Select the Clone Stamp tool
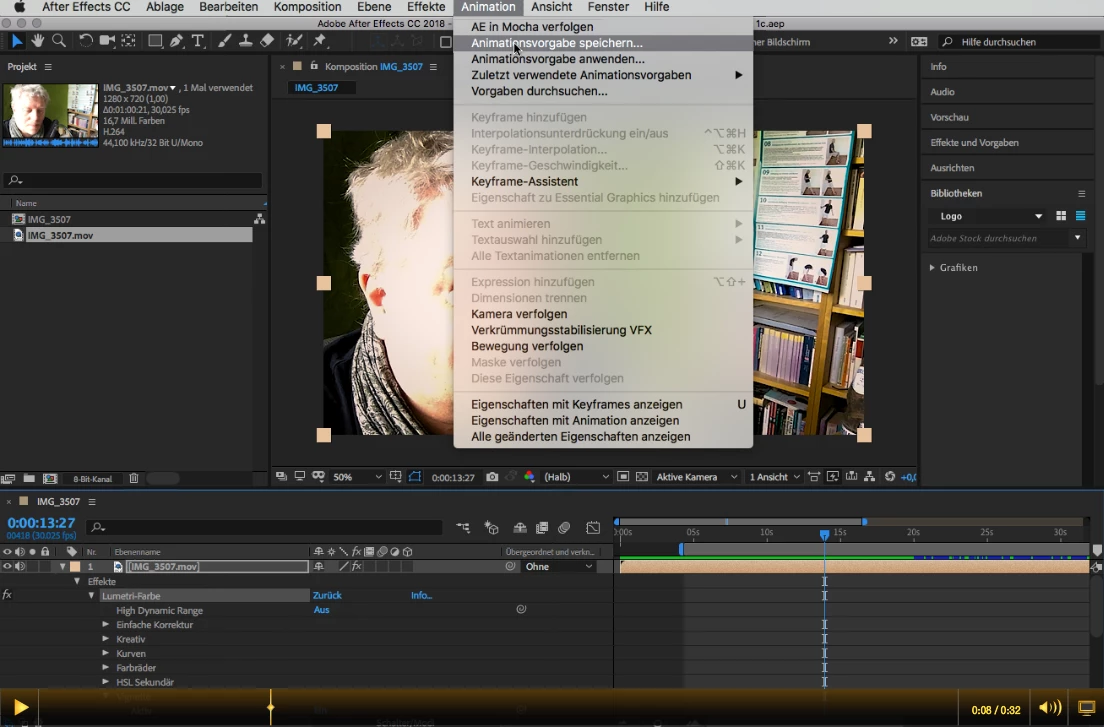Image resolution: width=1104 pixels, height=727 pixels. (x=245, y=41)
